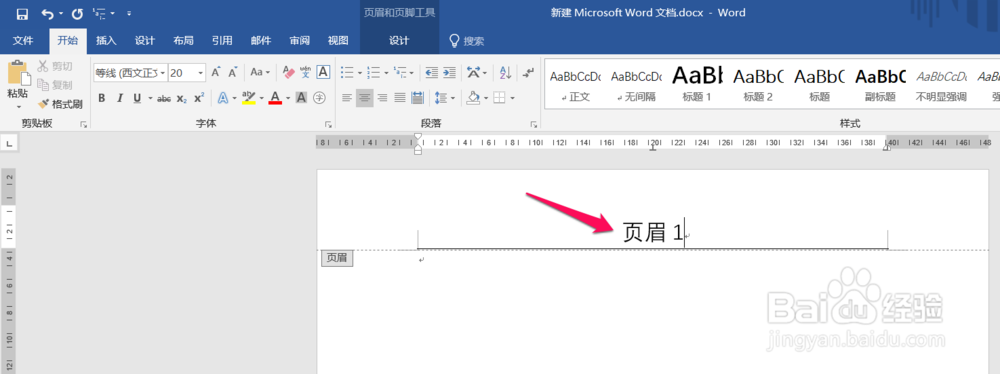Image resolution: width=1000 pixels, height=374 pixels.
Task: Toggle superscript formatting
Action: click(199, 98)
